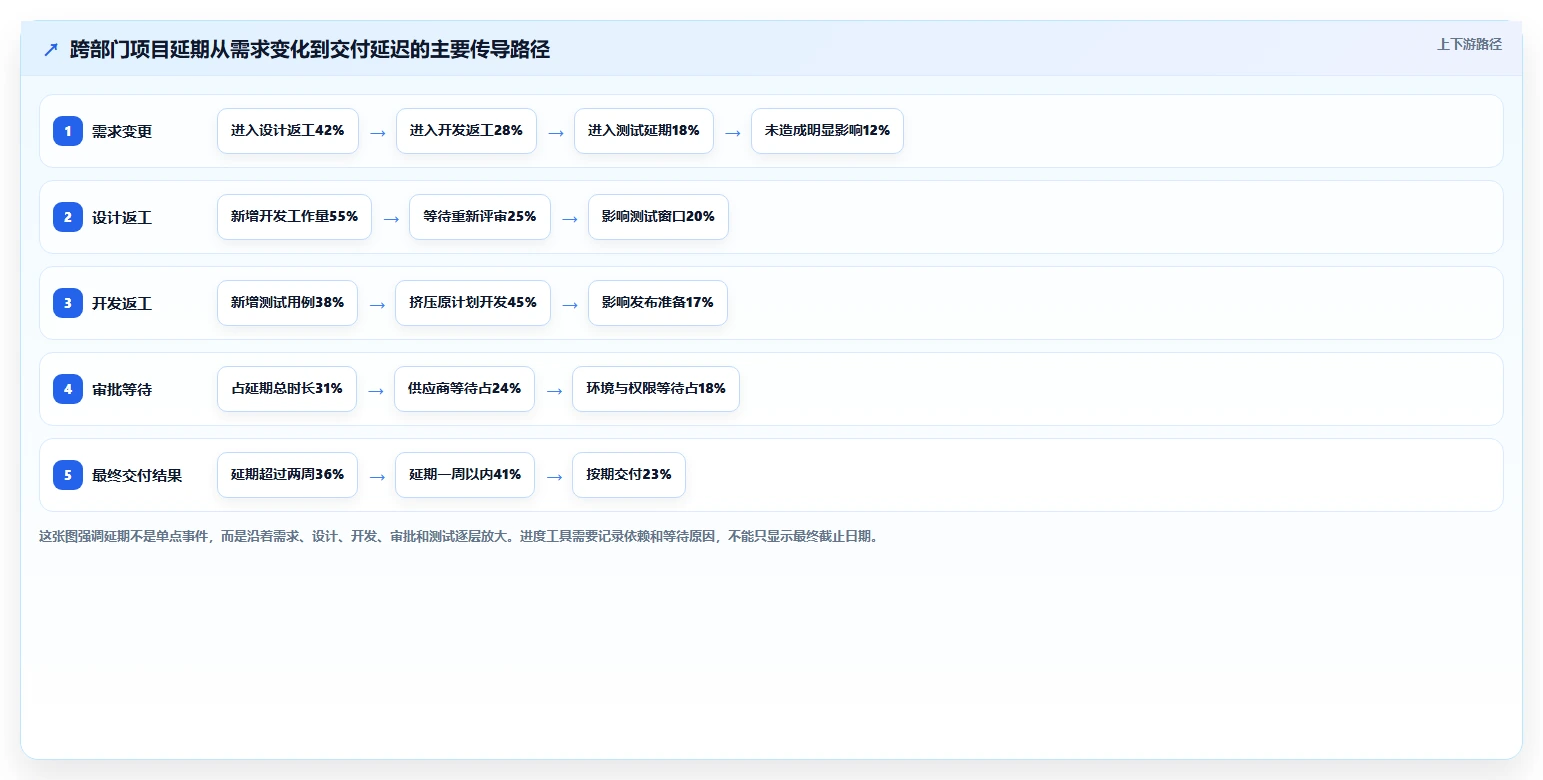
Task: Select the step 2 number badge
Action: coord(68,217)
